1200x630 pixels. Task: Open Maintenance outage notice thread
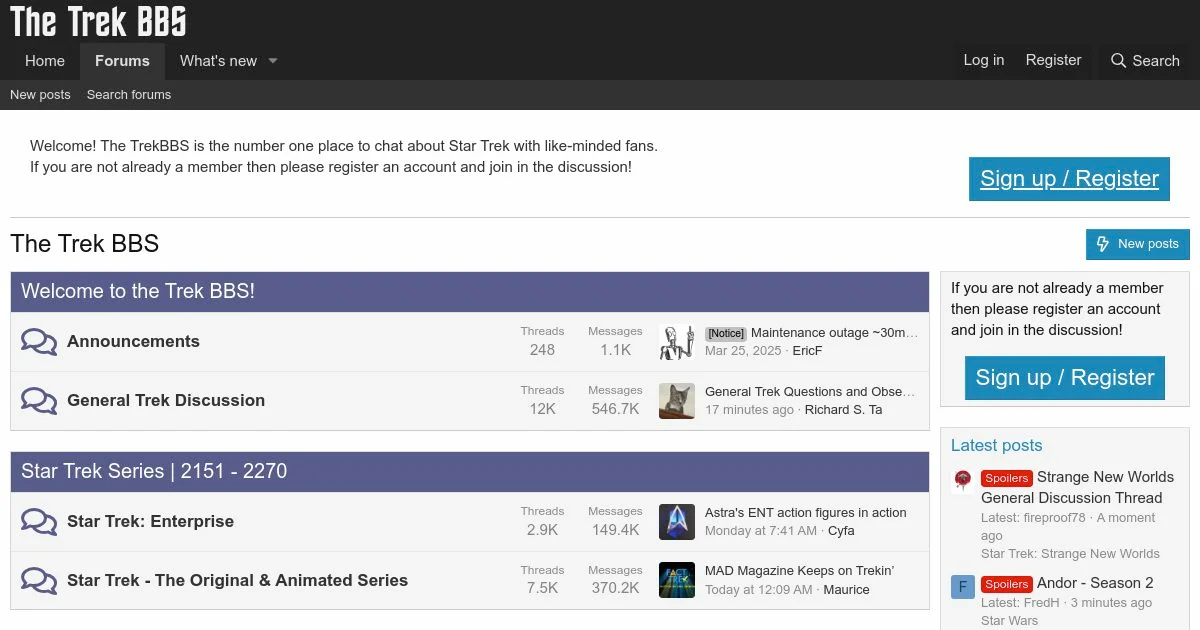pyautogui.click(x=834, y=333)
